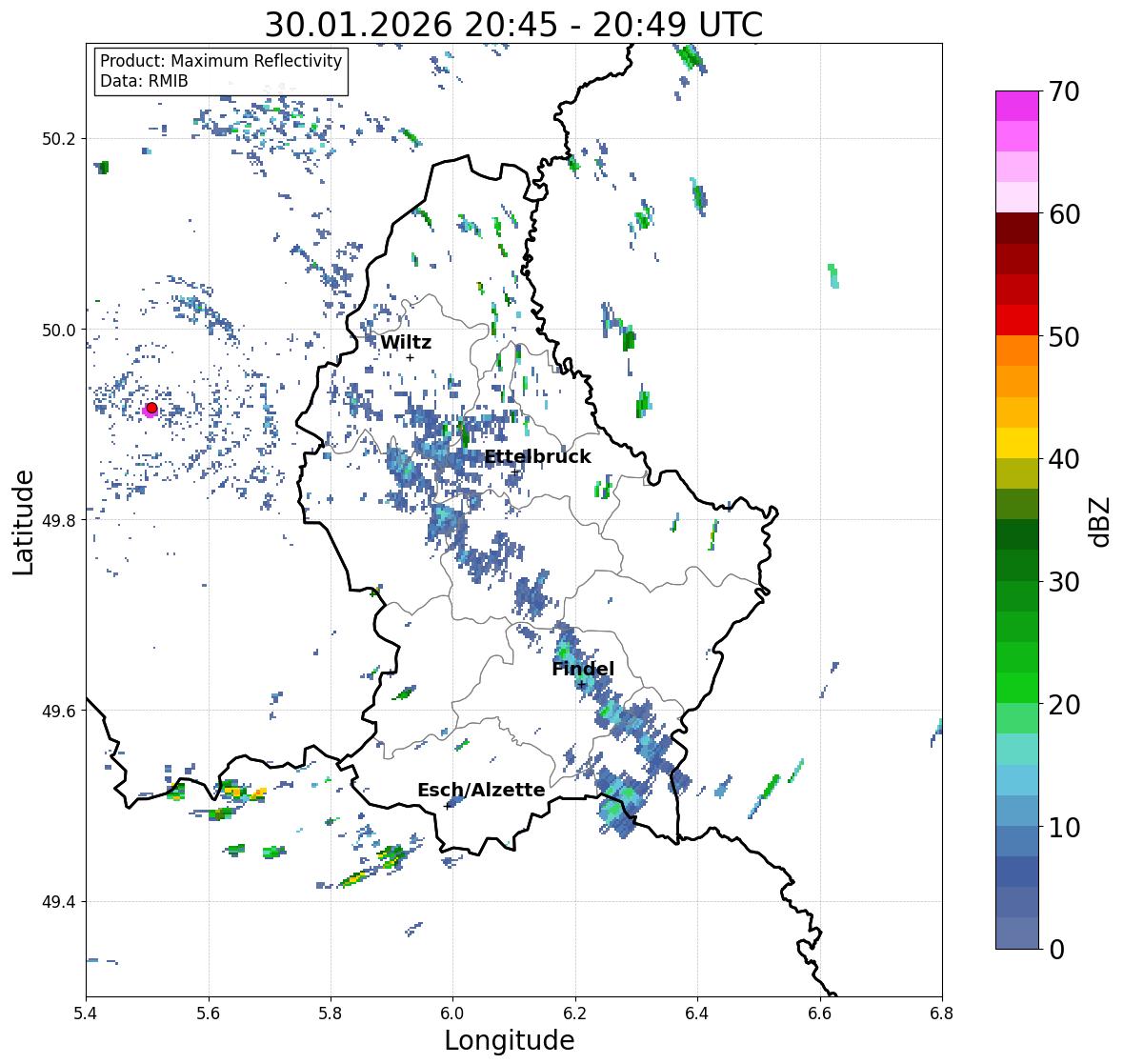1123x1064 pixels.
Task: Click the yellow colorbar segment just above 40
Action: pos(1017,443)
